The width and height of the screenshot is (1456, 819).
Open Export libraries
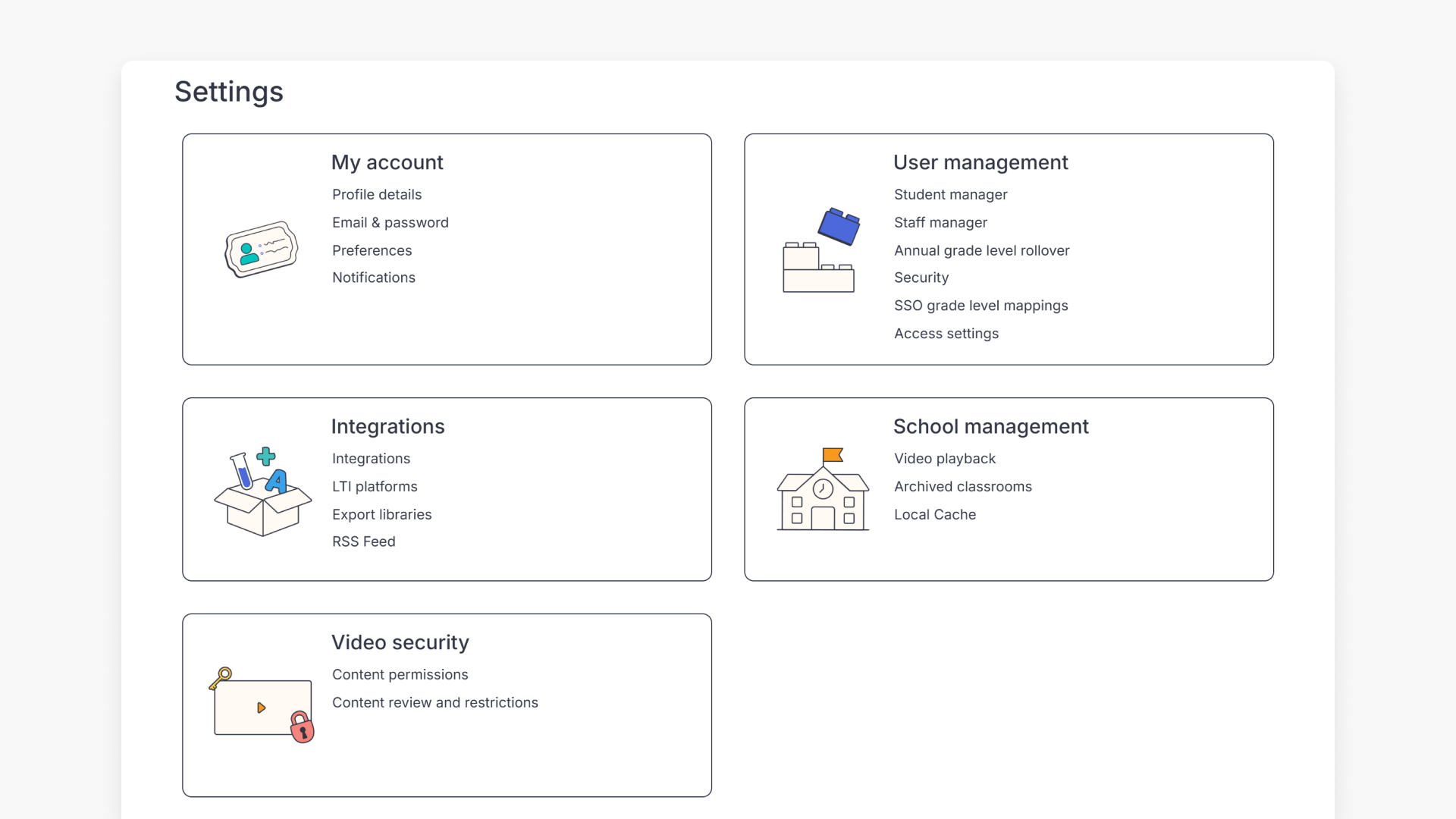point(381,514)
